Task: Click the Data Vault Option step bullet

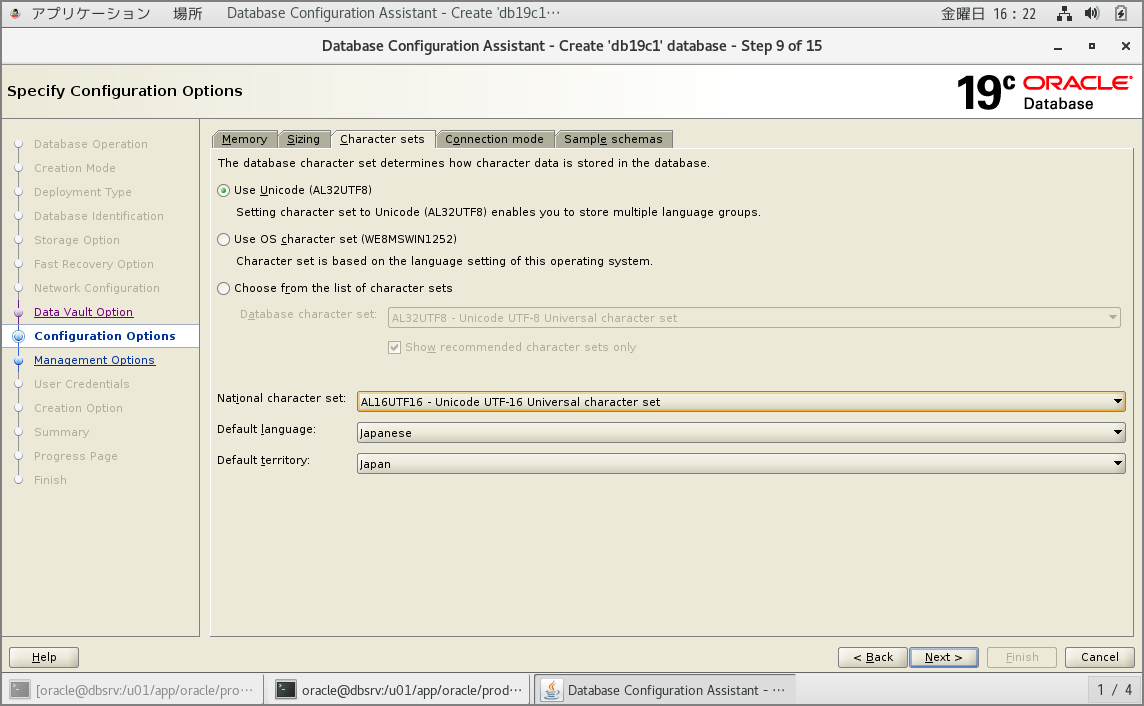Action: [18, 312]
